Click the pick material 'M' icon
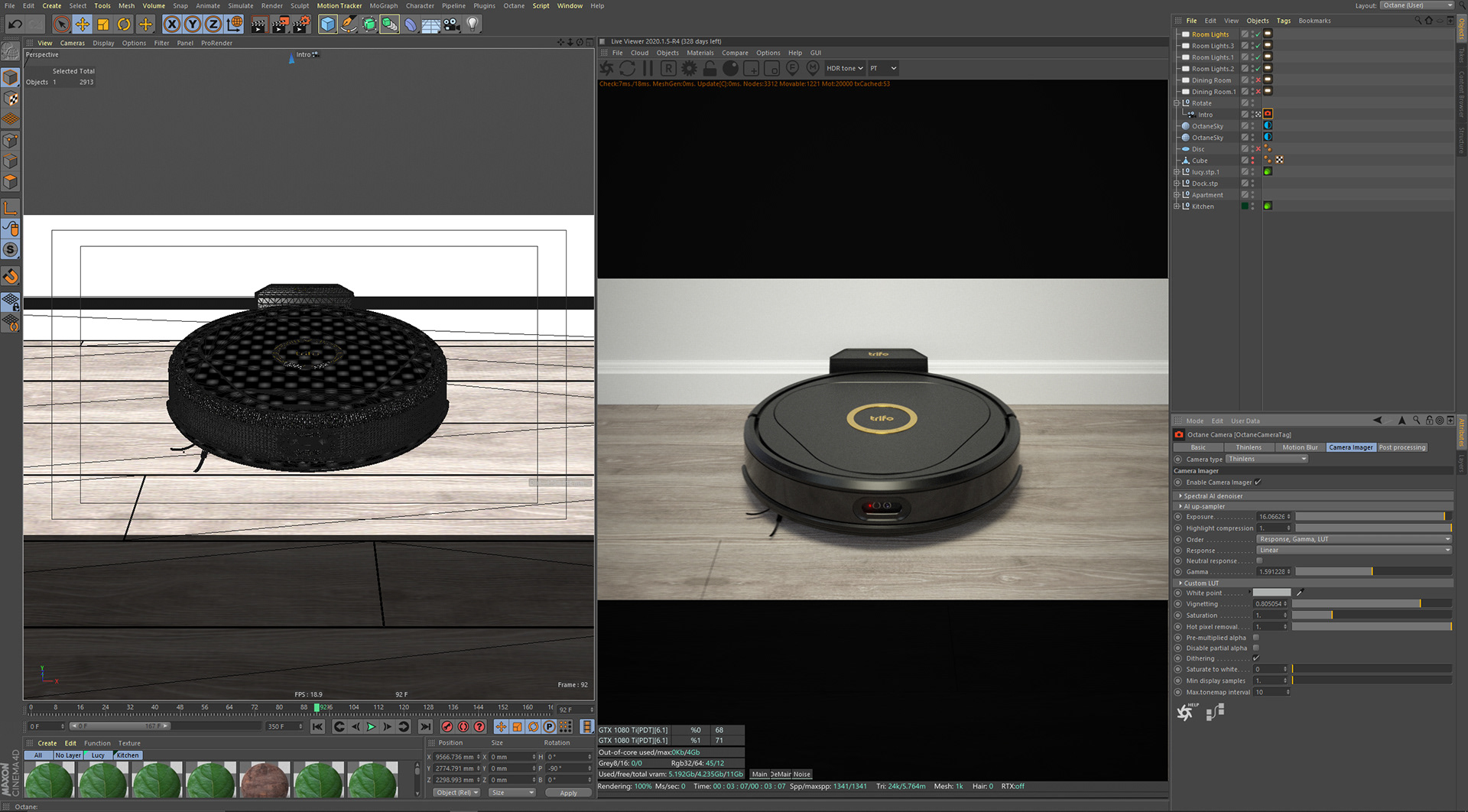Image resolution: width=1468 pixels, height=812 pixels. point(814,68)
